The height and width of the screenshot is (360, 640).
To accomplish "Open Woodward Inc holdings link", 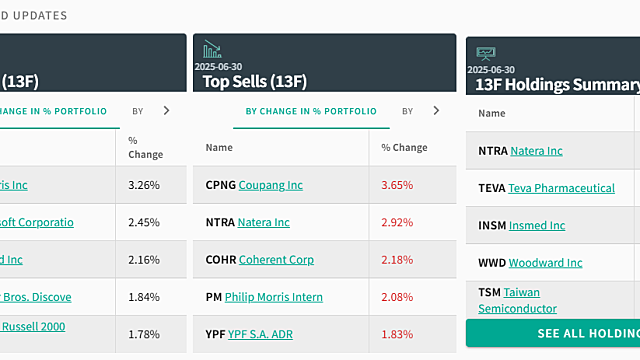I will click(545, 262).
